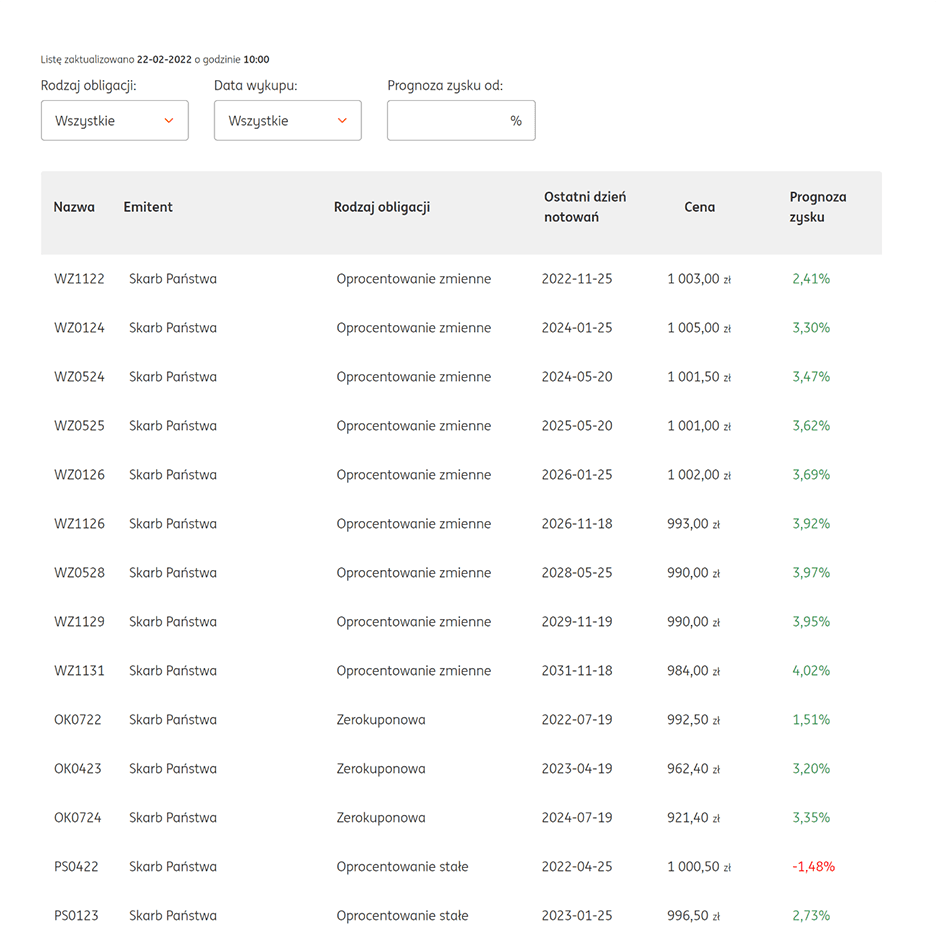Select zero-coupon bond OK0722

78,720
